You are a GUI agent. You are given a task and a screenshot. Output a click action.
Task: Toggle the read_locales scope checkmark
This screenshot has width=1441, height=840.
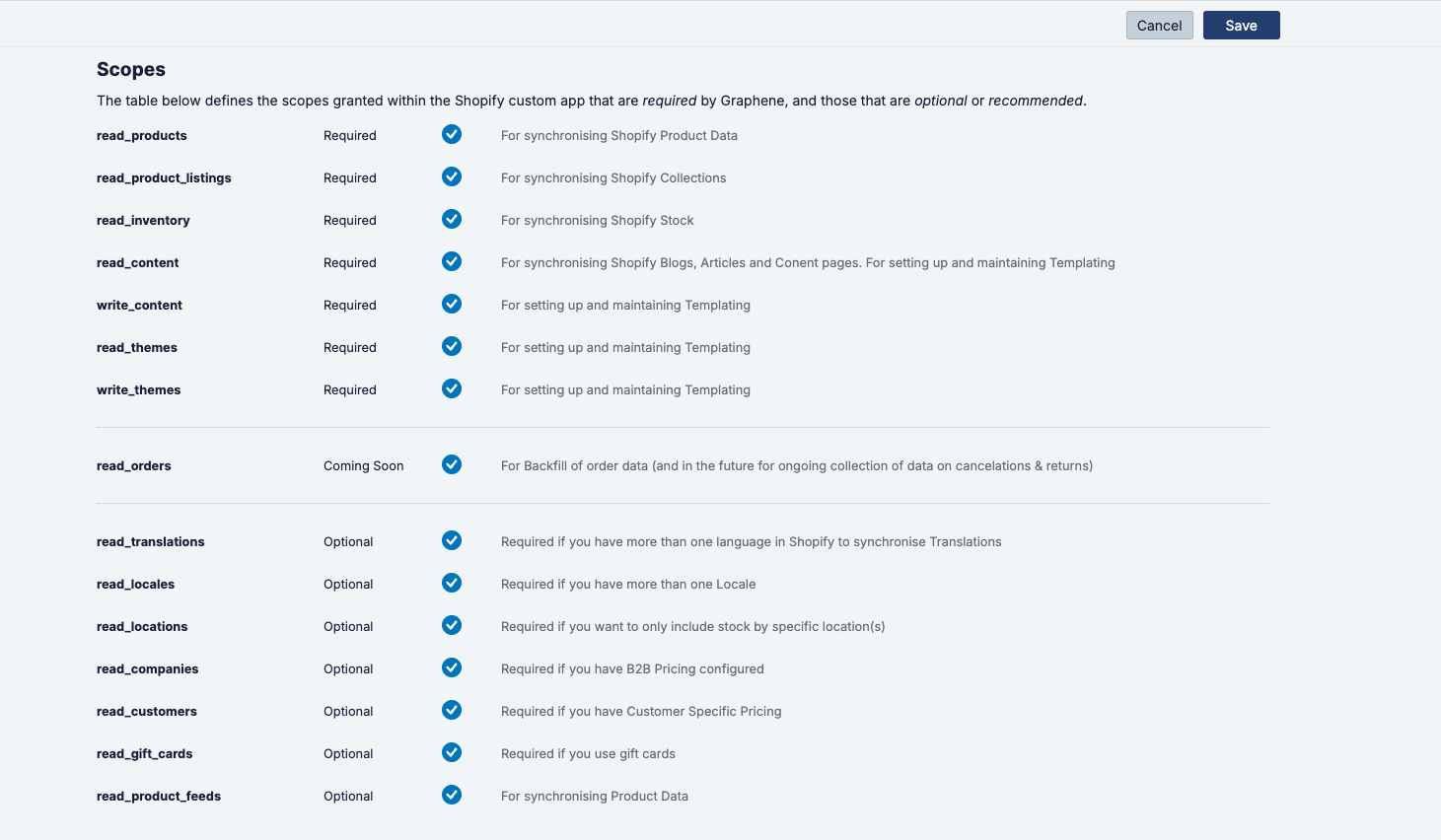[x=452, y=583]
